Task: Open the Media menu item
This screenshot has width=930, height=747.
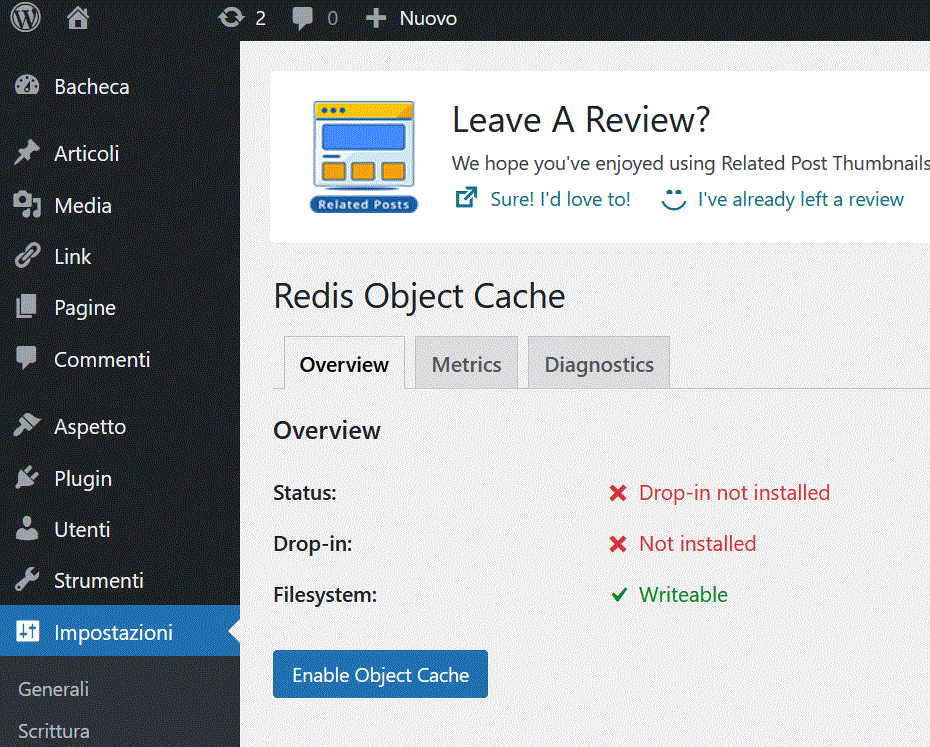Action: click(x=120, y=205)
